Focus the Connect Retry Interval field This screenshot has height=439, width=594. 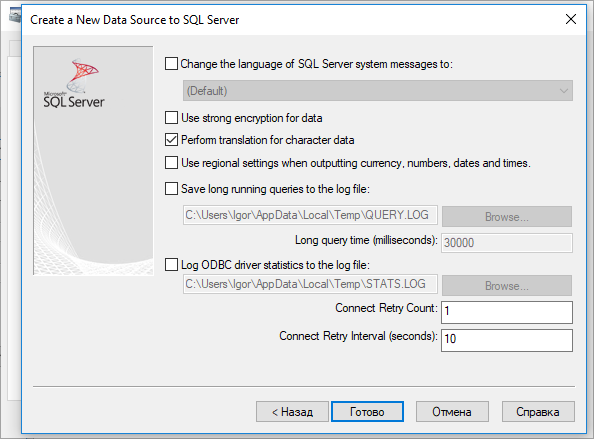coord(507,340)
